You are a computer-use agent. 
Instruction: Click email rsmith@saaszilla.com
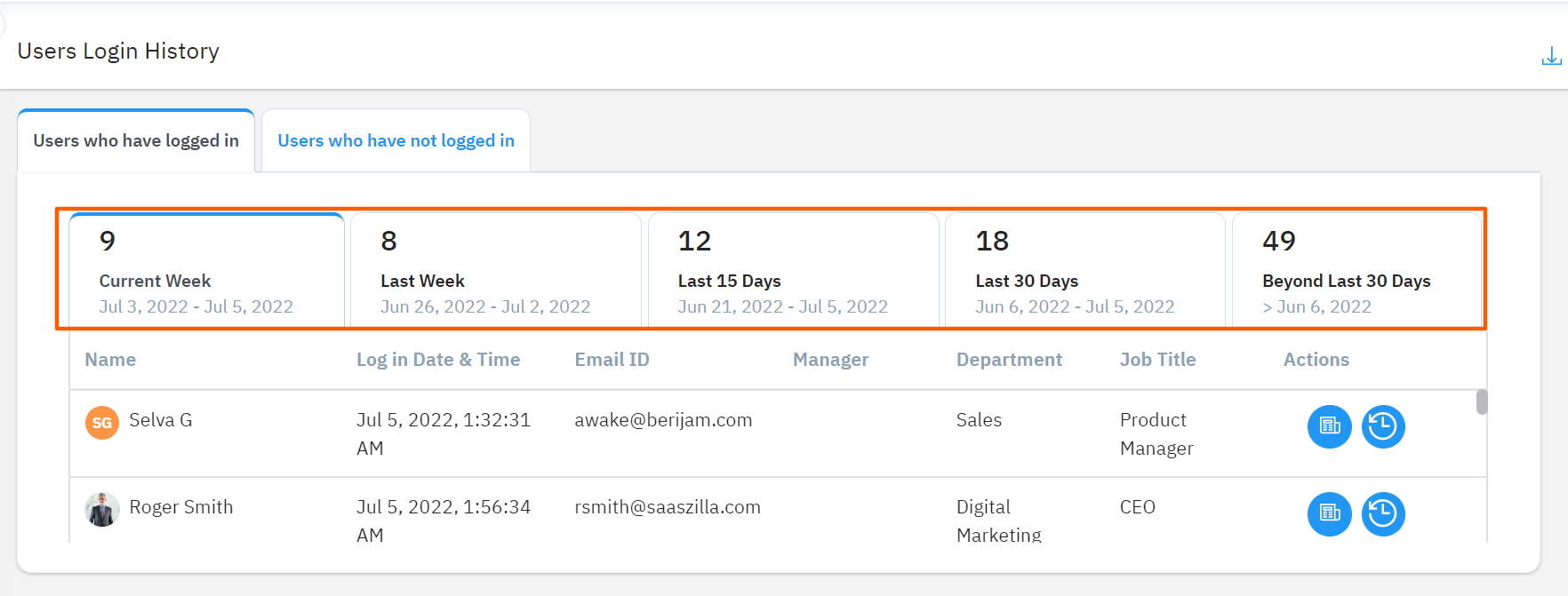click(668, 507)
